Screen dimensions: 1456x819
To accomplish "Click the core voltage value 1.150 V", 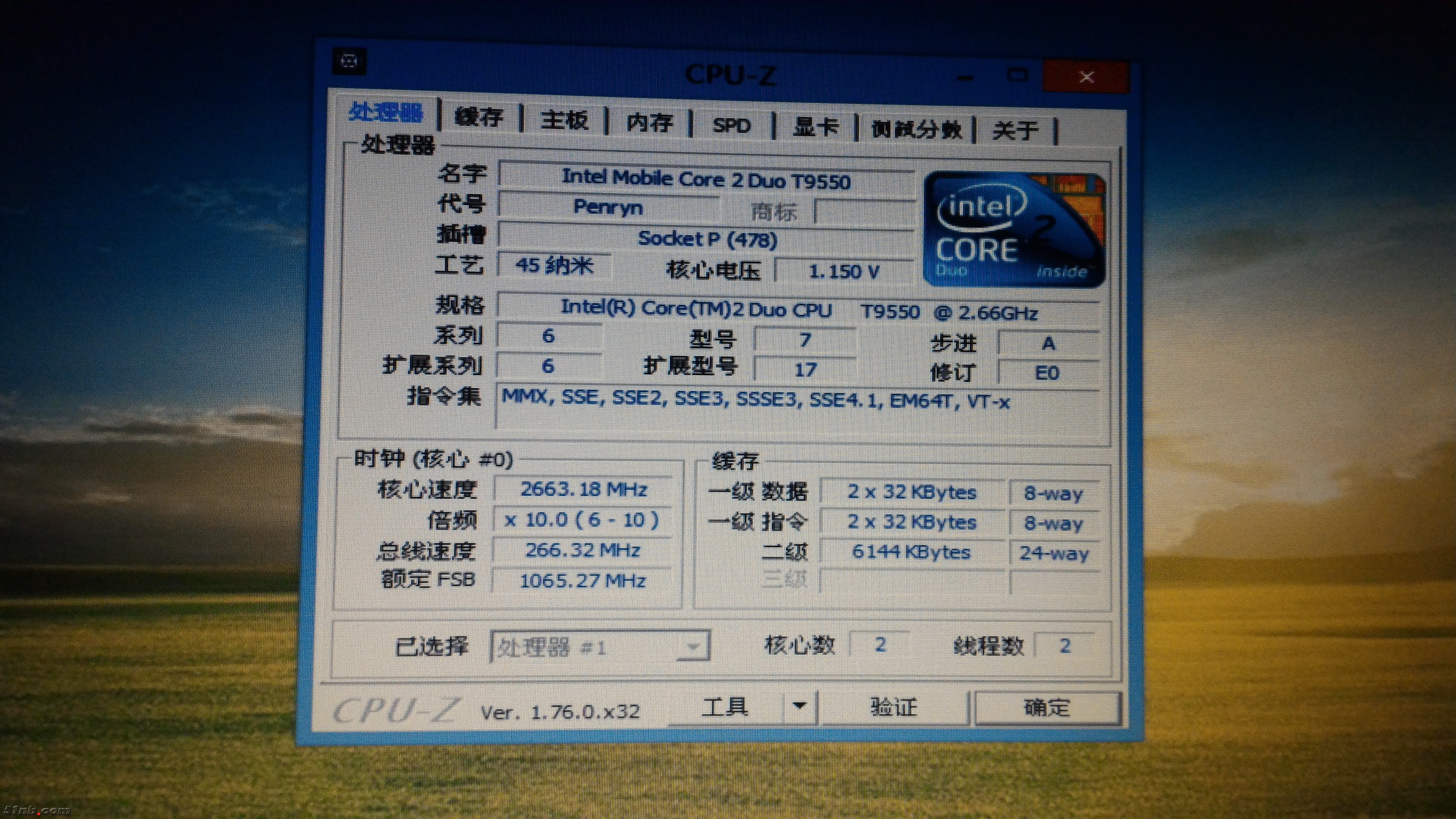I will pyautogui.click(x=845, y=272).
